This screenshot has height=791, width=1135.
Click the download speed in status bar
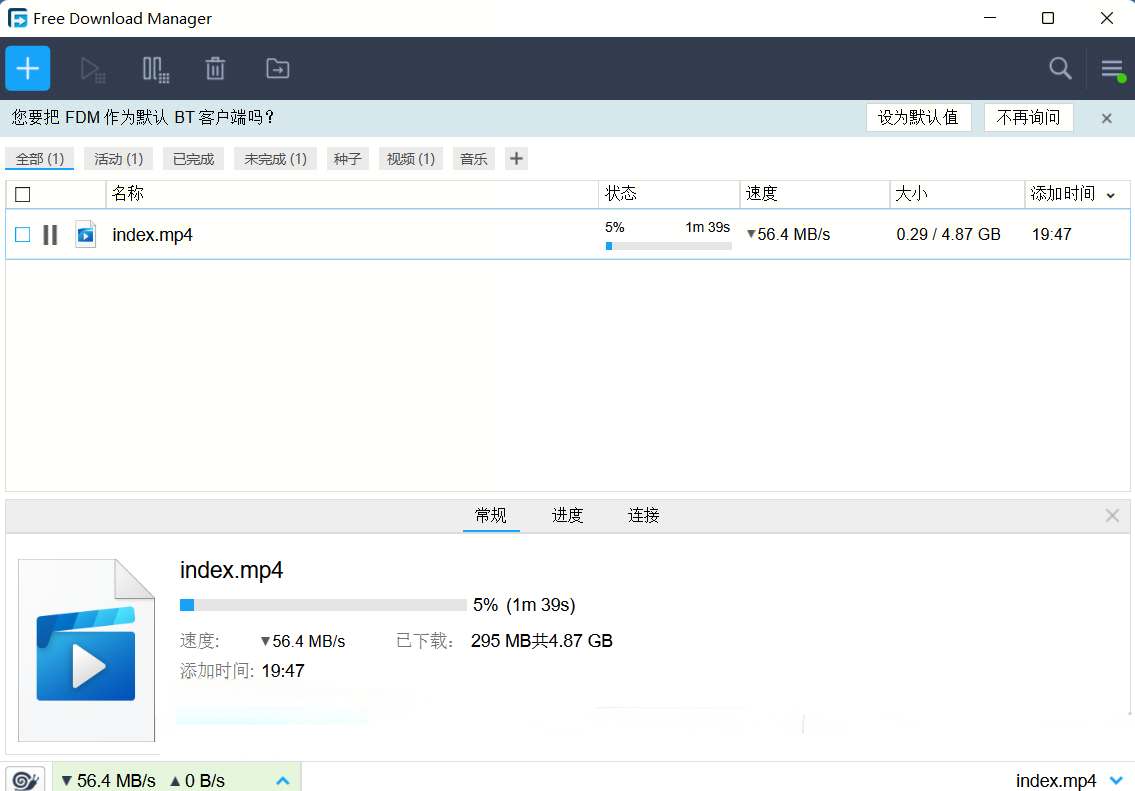(x=109, y=781)
